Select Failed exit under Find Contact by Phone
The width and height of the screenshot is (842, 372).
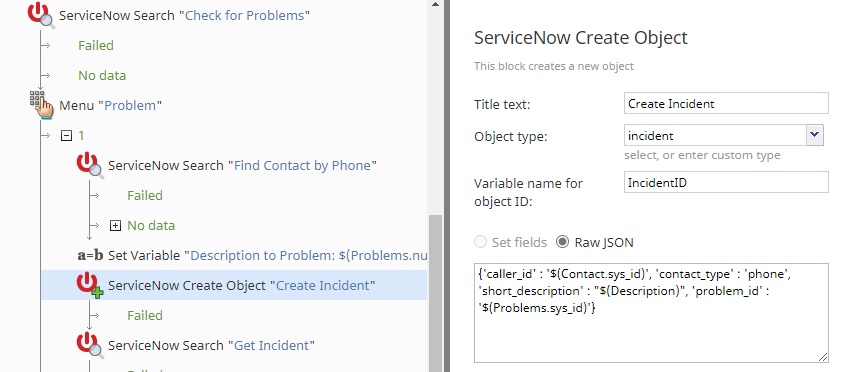pyautogui.click(x=145, y=195)
